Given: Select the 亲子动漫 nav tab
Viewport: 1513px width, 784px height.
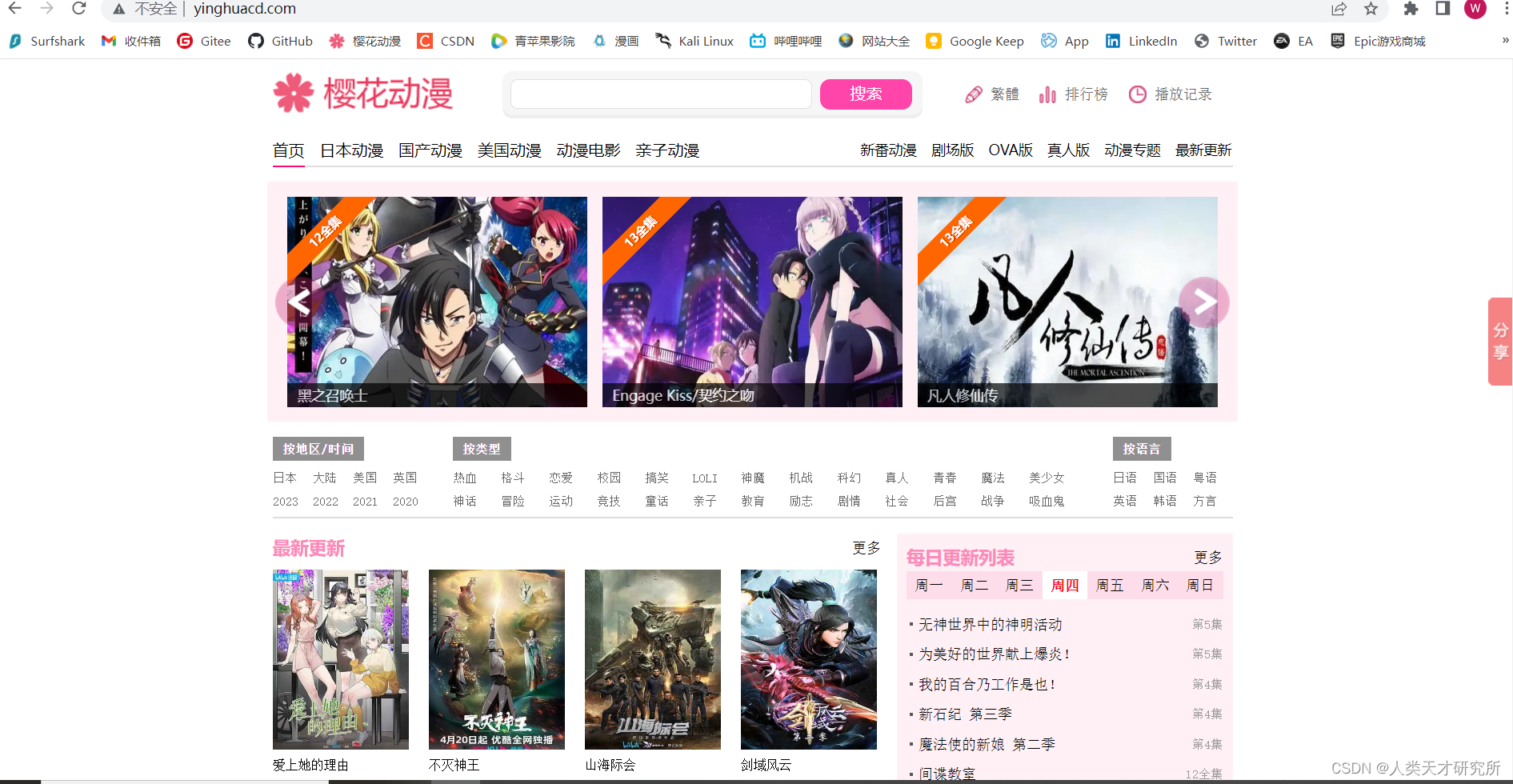Looking at the screenshot, I should 667,150.
